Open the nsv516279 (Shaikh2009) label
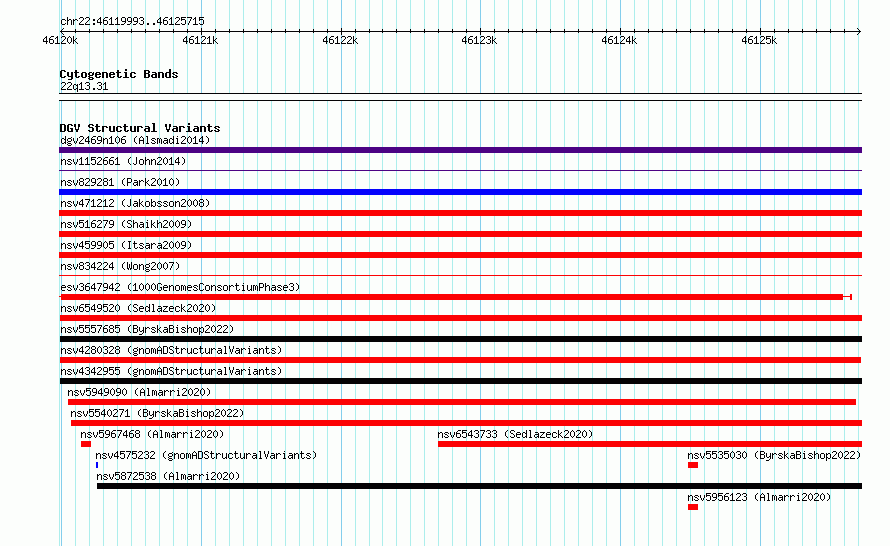 coord(126,224)
